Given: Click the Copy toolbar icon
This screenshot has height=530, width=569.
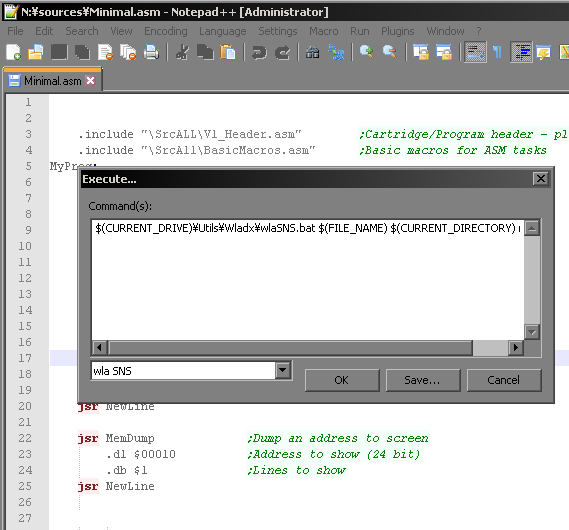Looking at the screenshot, I should tap(205, 52).
